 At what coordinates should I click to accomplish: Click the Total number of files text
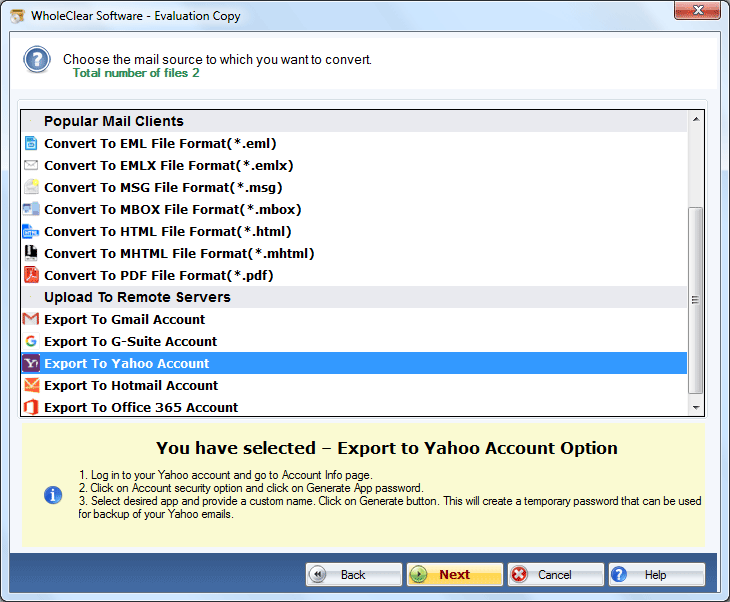(x=136, y=73)
